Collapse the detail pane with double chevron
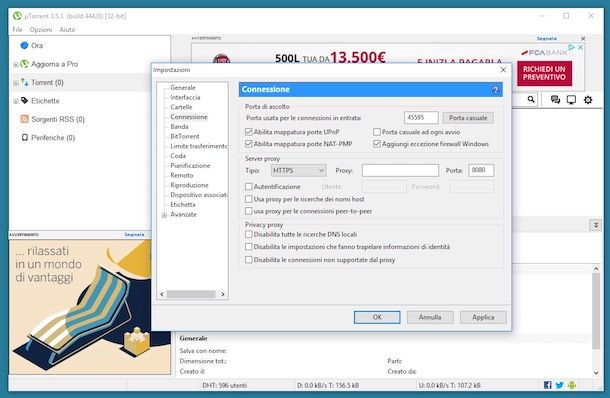The height and width of the screenshot is (398, 610). point(596,225)
